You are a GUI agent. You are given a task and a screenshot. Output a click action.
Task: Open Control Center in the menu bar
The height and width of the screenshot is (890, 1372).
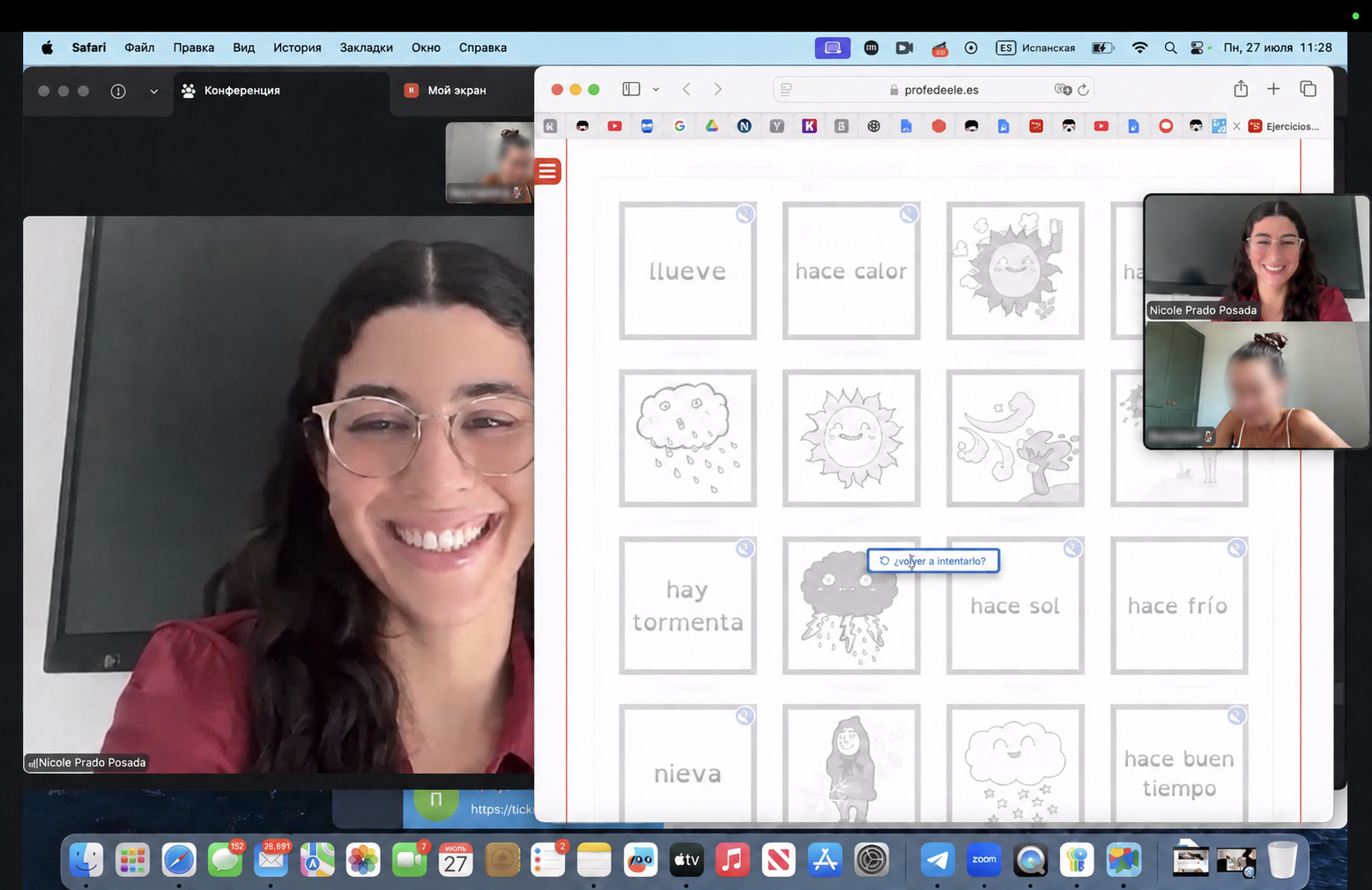tap(1198, 48)
